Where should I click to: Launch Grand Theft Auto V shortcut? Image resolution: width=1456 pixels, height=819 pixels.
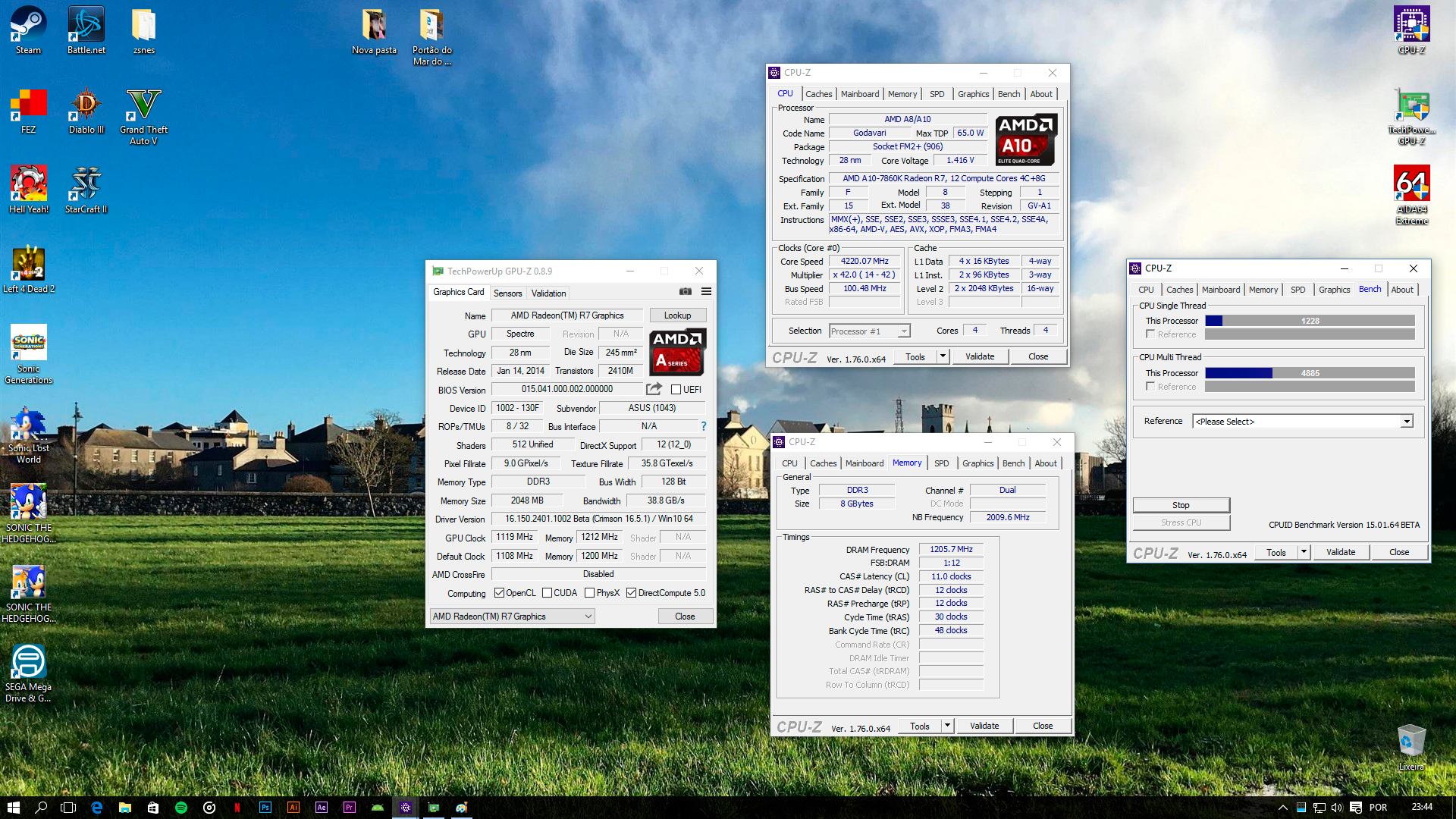tap(143, 116)
